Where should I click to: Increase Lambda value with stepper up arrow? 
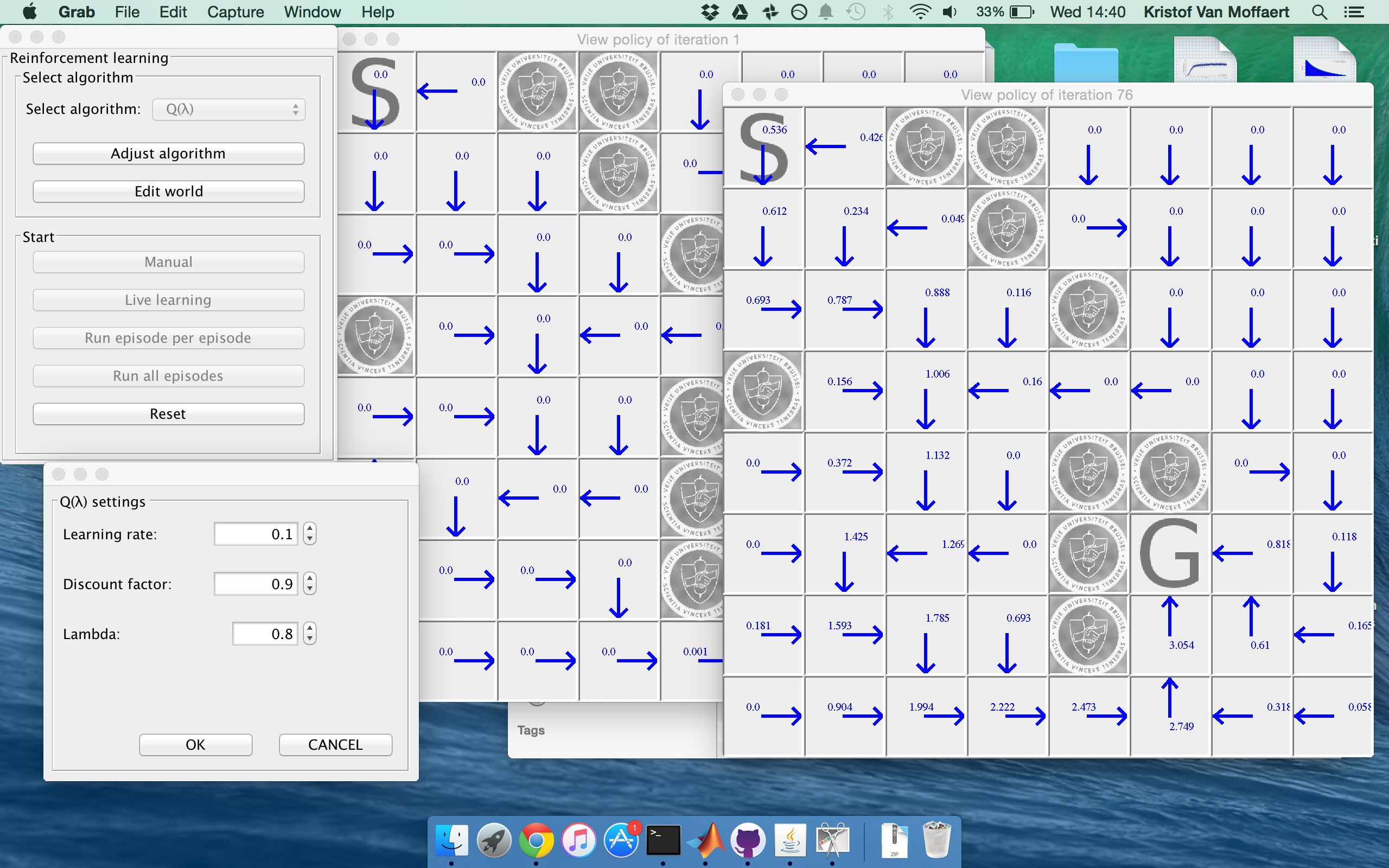pos(310,628)
